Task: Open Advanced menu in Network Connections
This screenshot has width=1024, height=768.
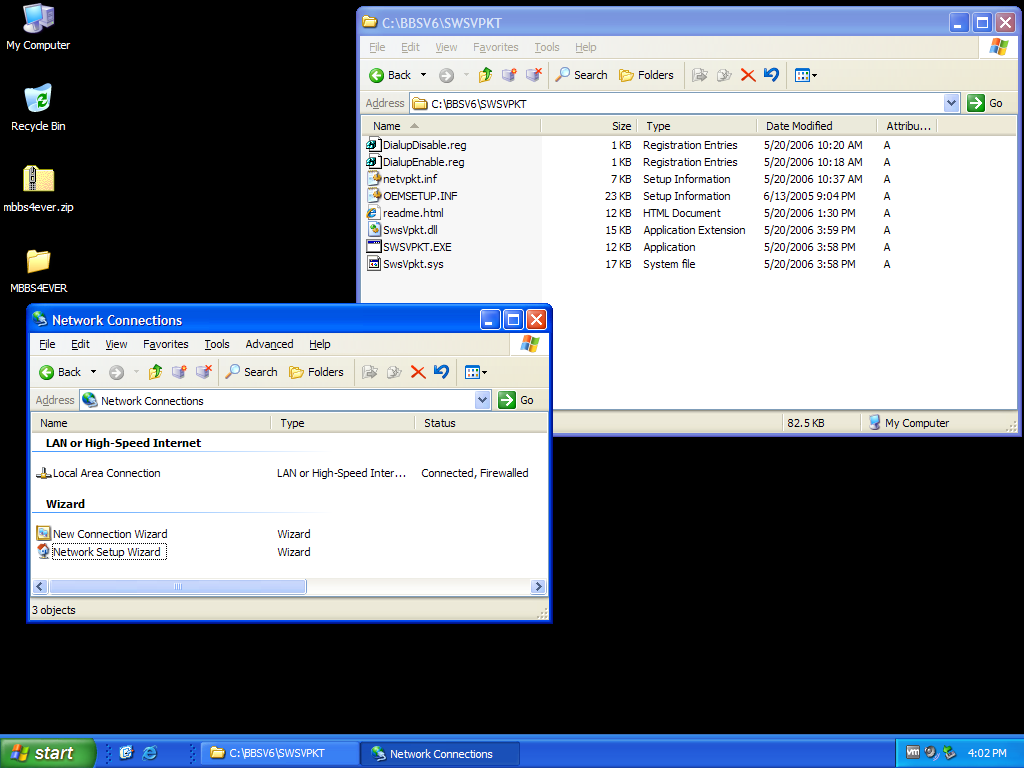Action: click(x=269, y=344)
